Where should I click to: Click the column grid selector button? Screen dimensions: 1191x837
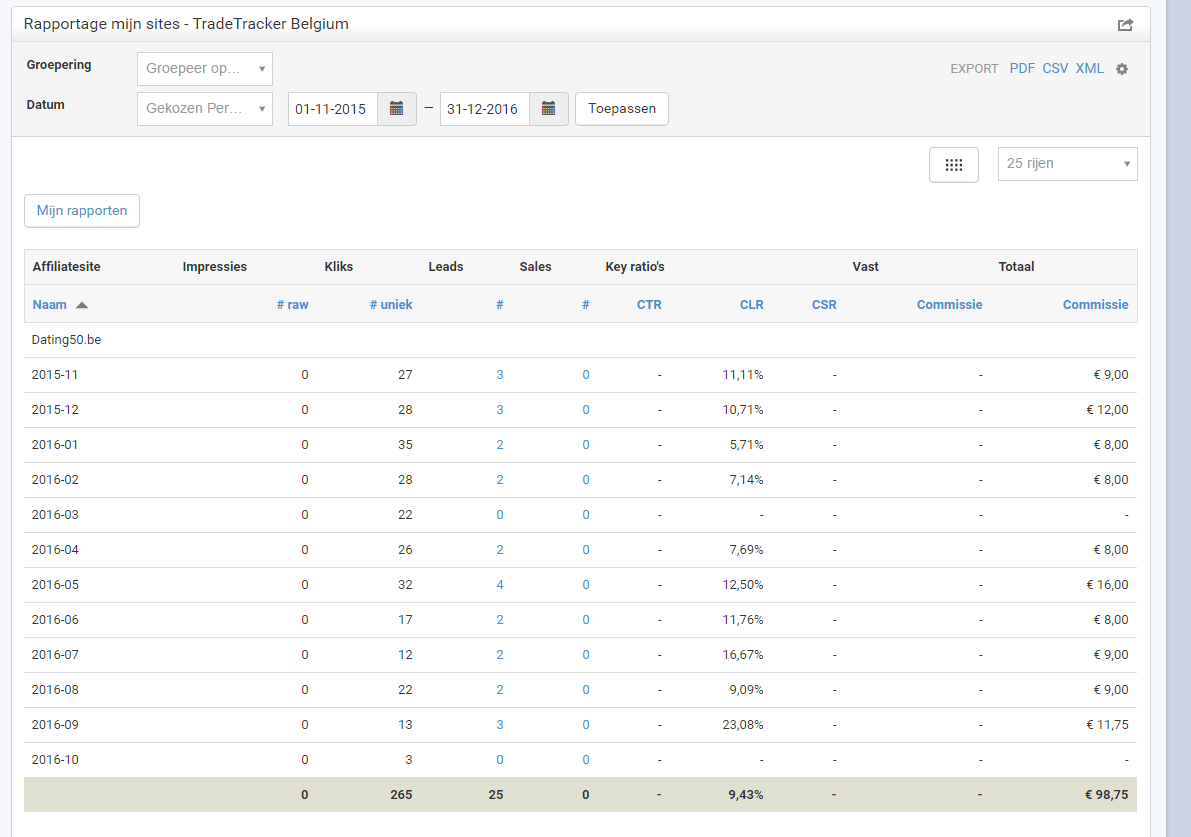954,164
